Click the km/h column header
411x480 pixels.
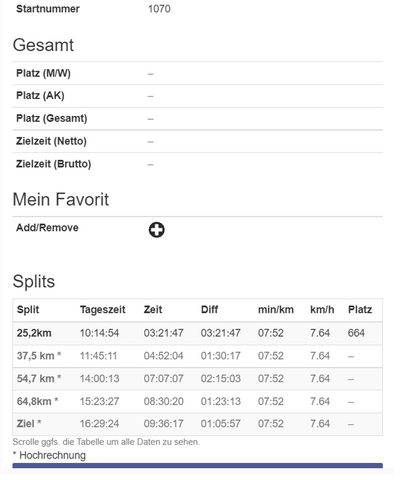tap(322, 310)
